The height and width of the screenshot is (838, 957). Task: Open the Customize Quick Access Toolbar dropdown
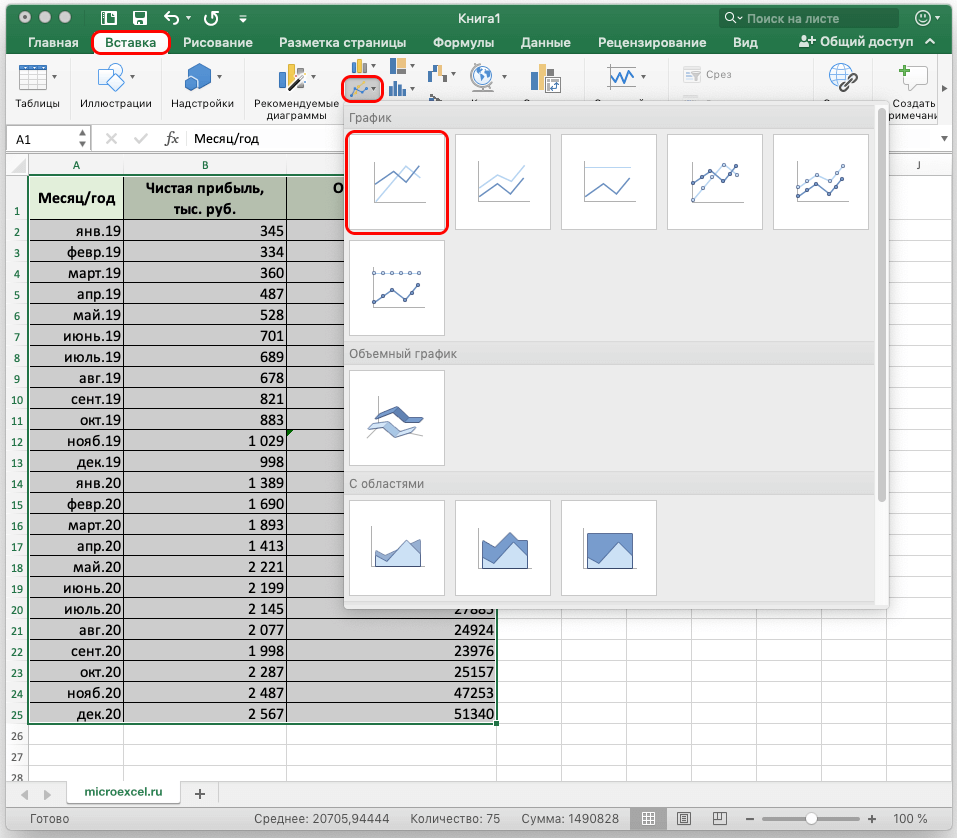click(x=243, y=19)
